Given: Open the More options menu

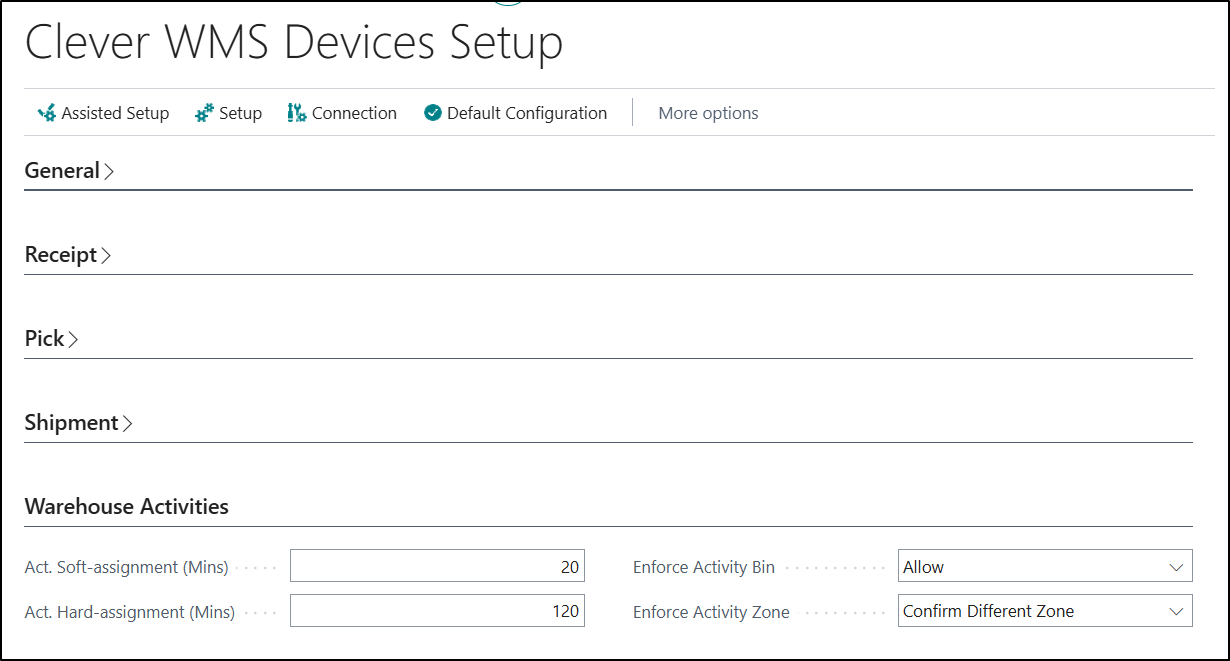Looking at the screenshot, I should 708,113.
